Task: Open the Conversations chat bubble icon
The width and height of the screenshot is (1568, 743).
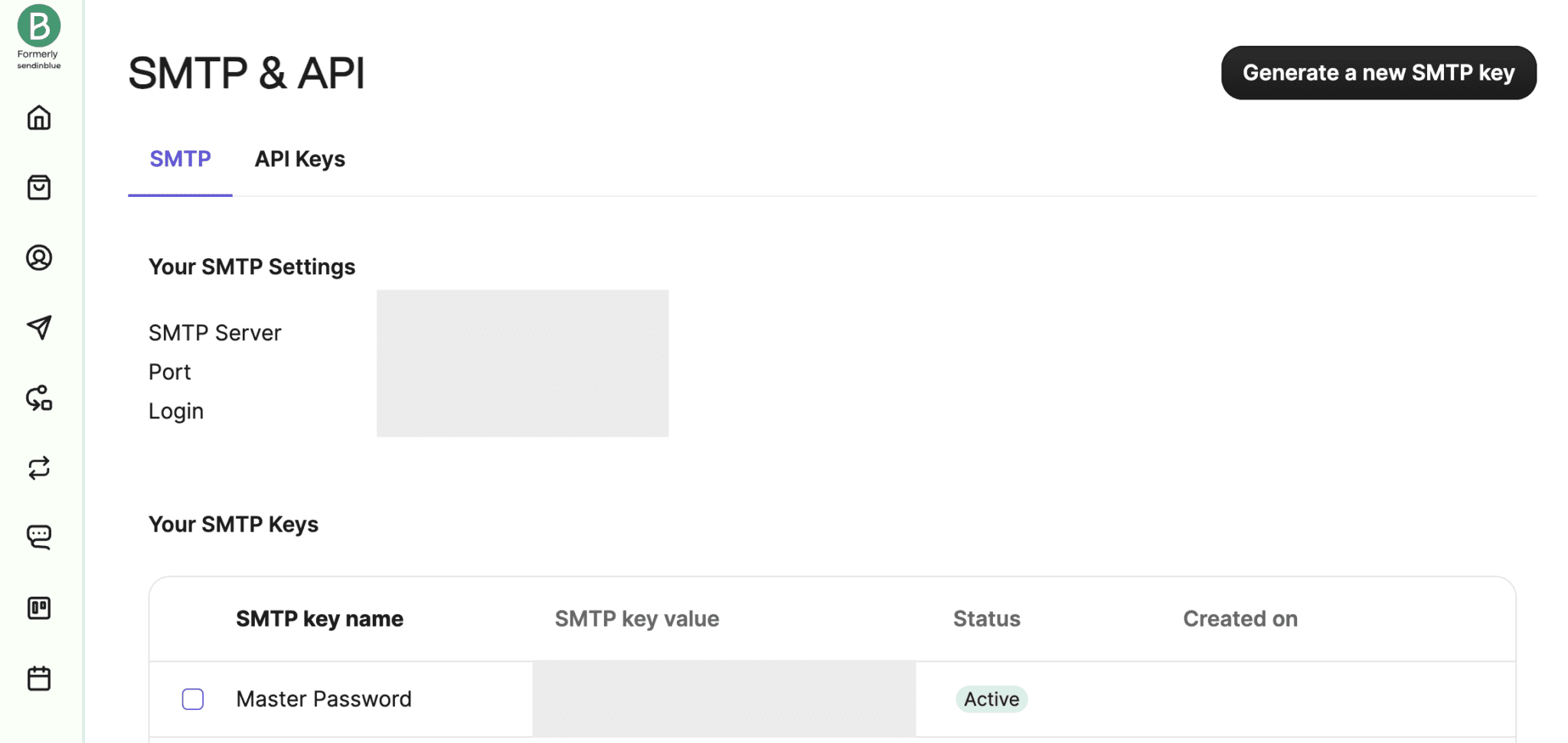Action: pos(38,536)
